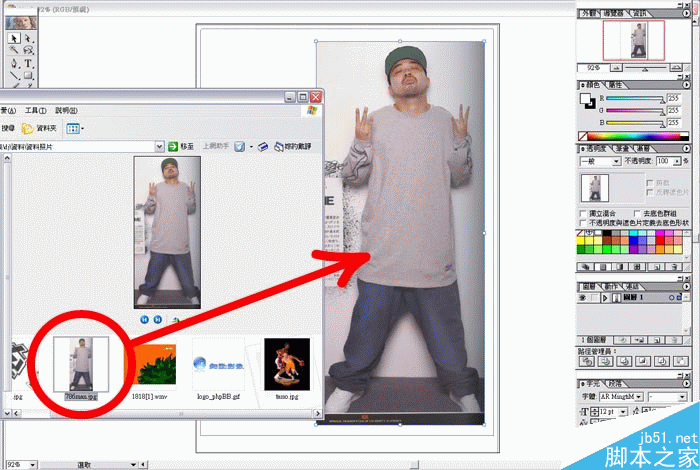
Task: Select the Magic Wand tool
Action: click(x=14, y=50)
